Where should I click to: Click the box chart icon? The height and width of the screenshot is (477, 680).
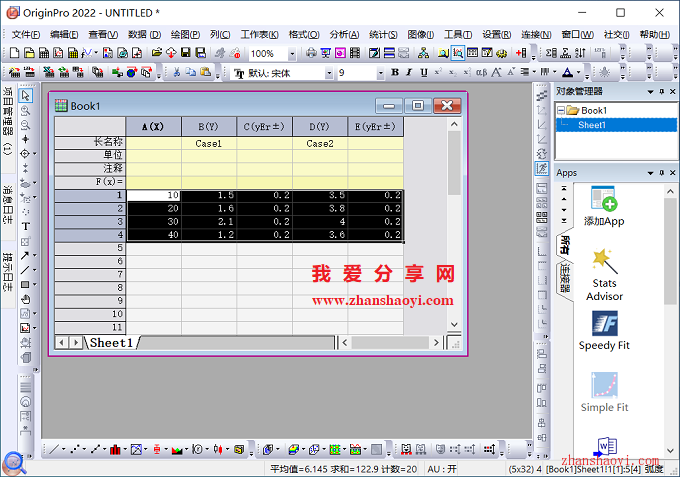coord(157,450)
